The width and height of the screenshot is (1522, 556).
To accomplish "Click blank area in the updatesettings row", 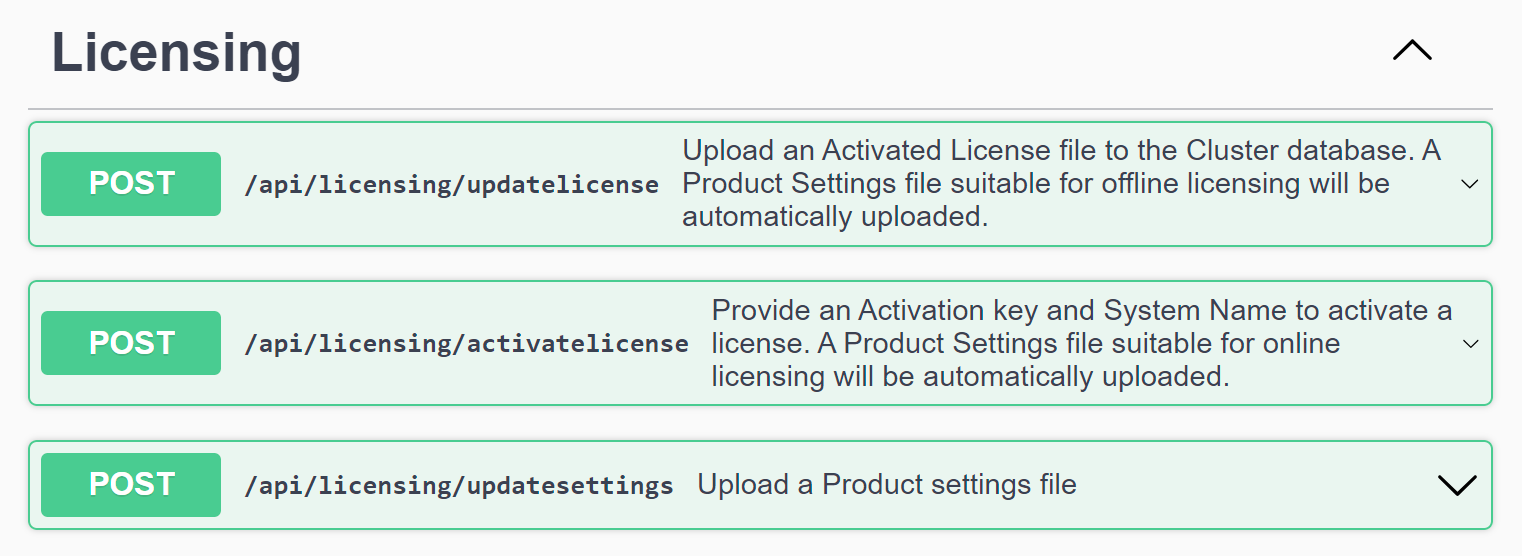I will (x=1250, y=485).
